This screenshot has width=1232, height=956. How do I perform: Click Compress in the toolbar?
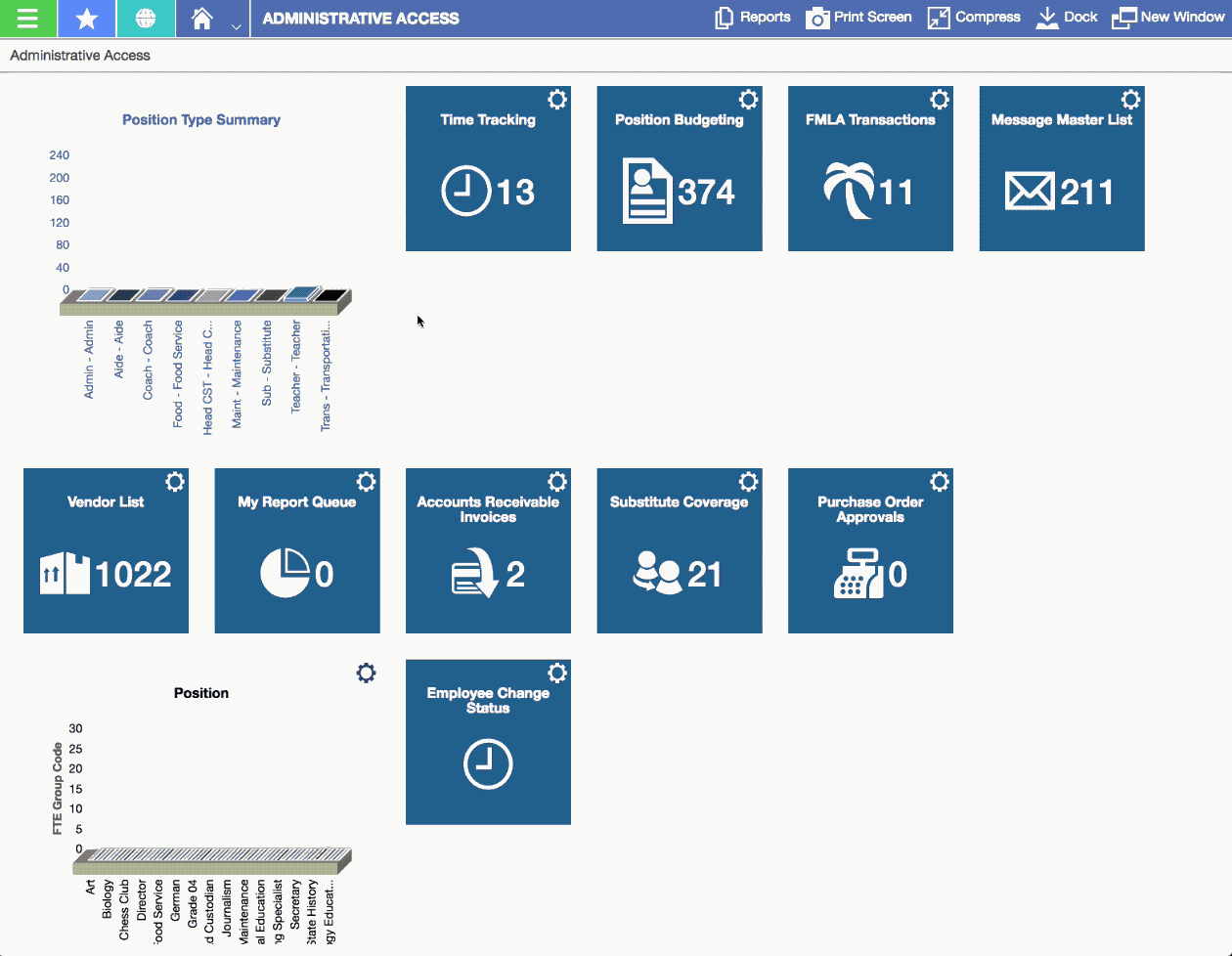click(974, 18)
